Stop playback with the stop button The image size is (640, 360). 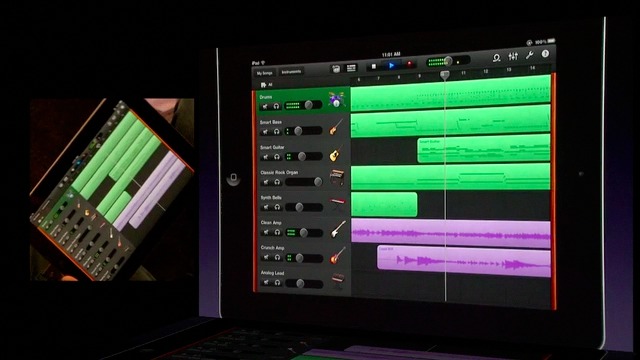373,66
